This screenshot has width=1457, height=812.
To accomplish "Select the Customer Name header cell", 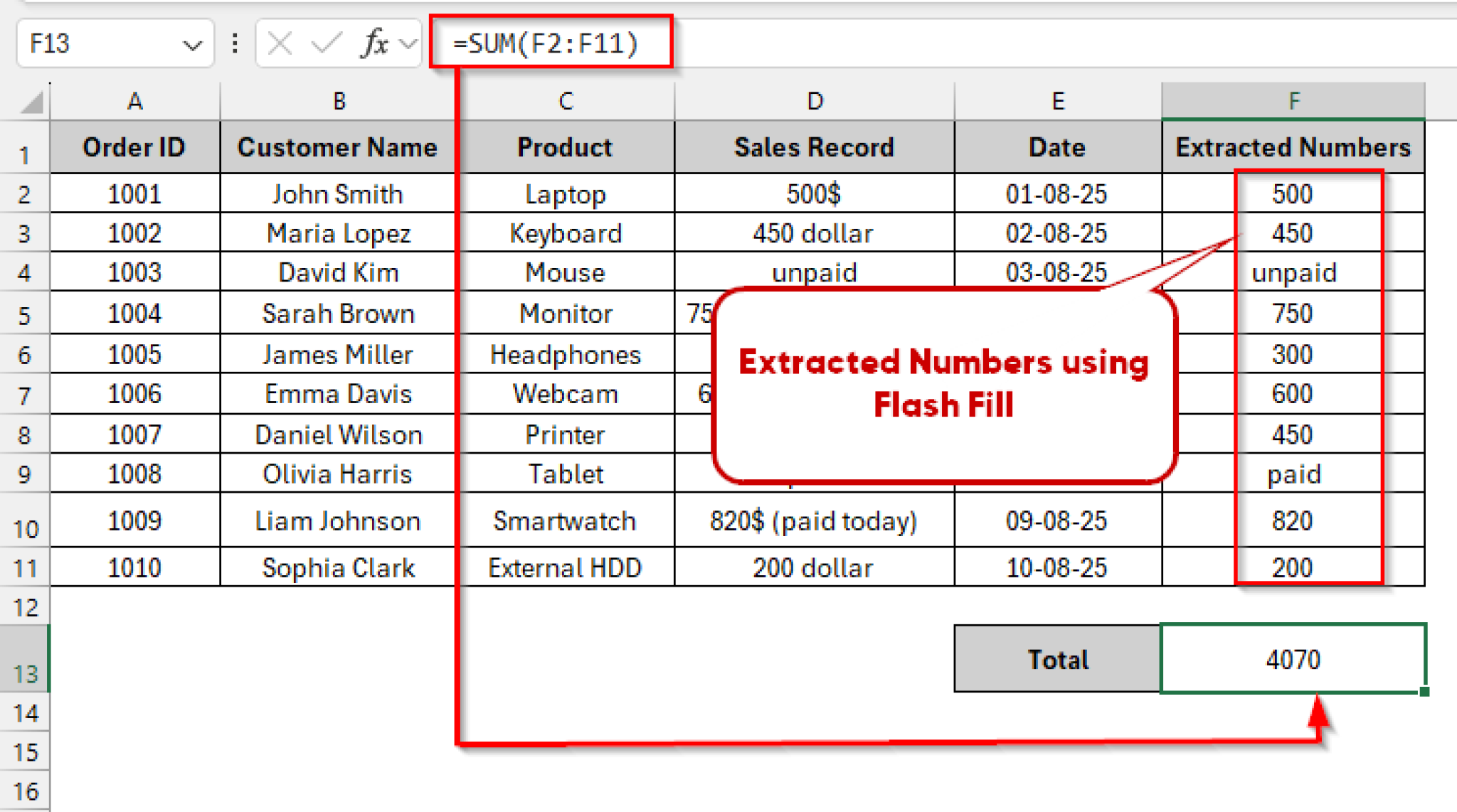I will point(338,147).
